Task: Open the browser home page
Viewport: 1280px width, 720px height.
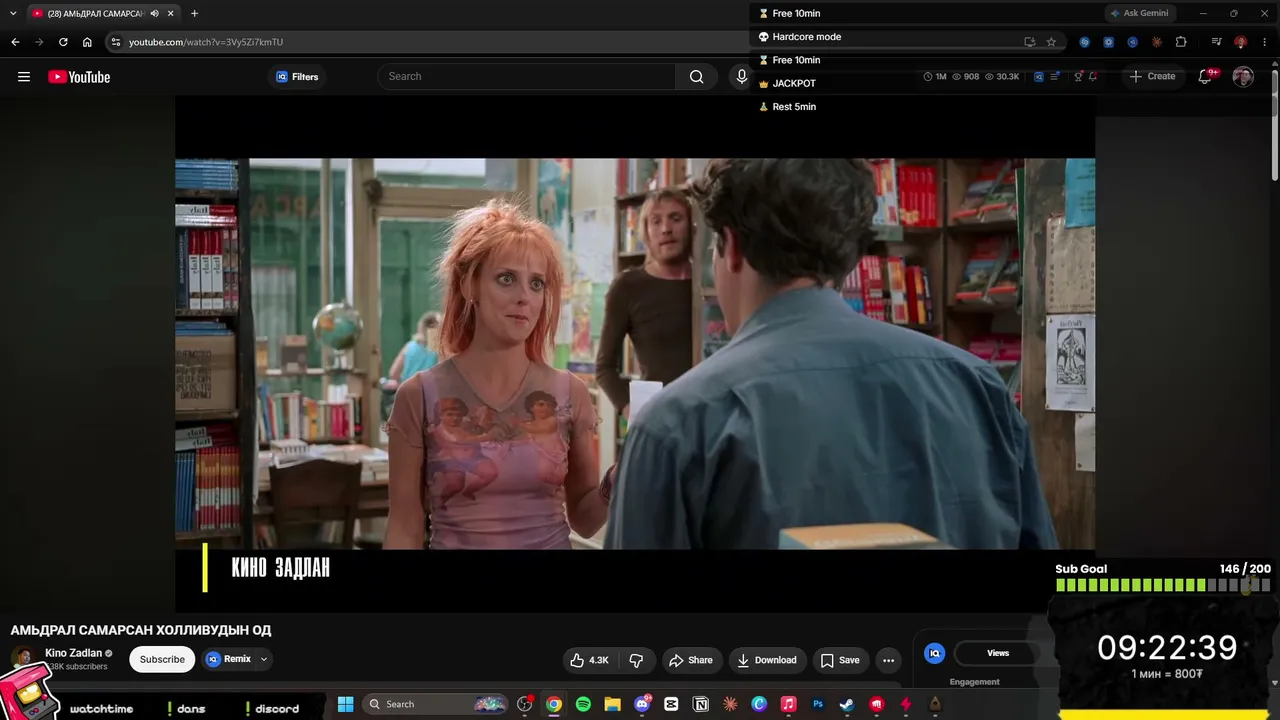Action: pyautogui.click(x=87, y=42)
